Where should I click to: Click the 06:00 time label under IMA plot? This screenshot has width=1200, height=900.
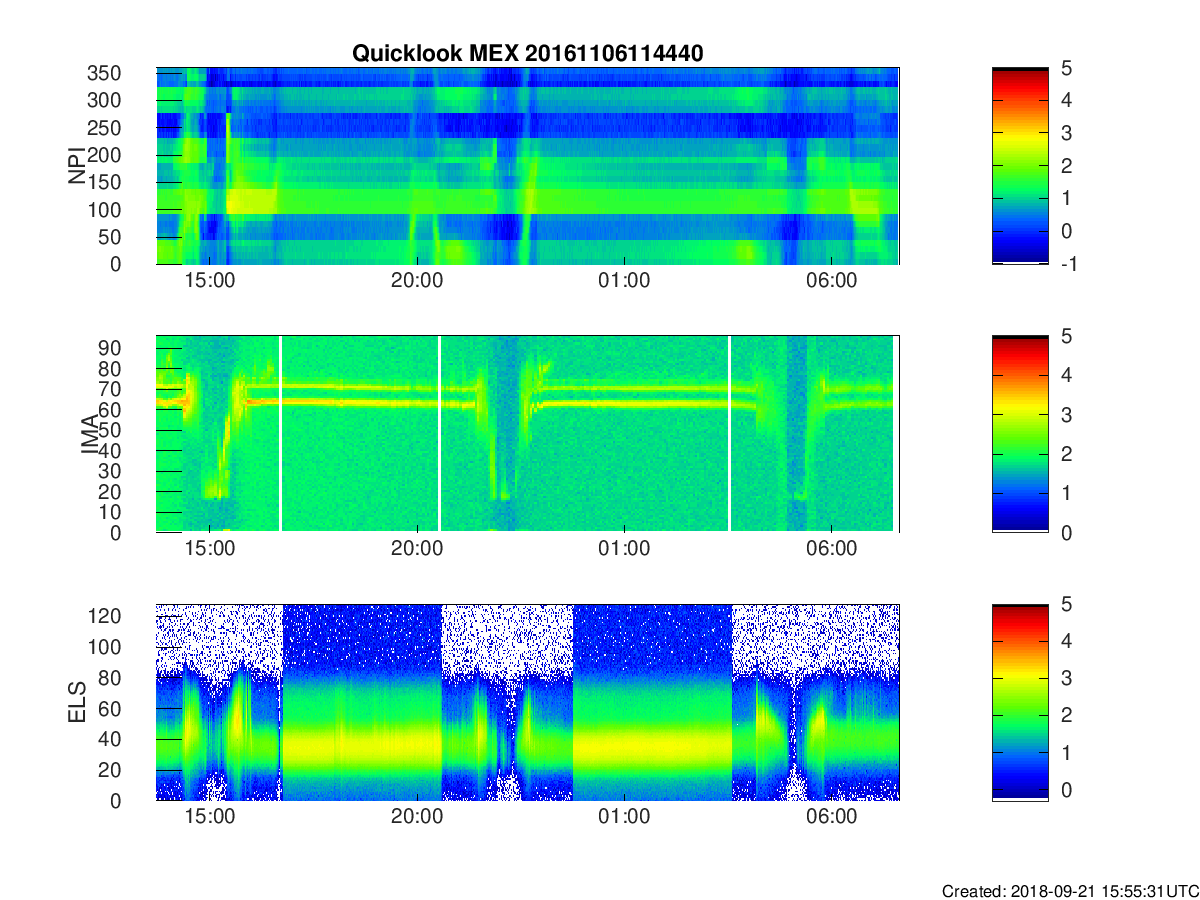[832, 548]
